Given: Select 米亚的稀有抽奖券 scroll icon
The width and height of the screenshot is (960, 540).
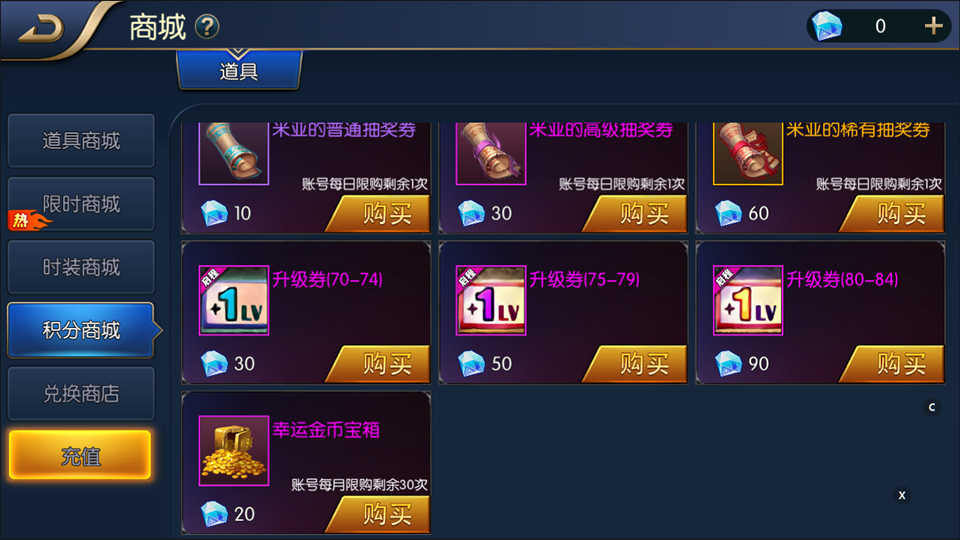Looking at the screenshot, I should (748, 153).
